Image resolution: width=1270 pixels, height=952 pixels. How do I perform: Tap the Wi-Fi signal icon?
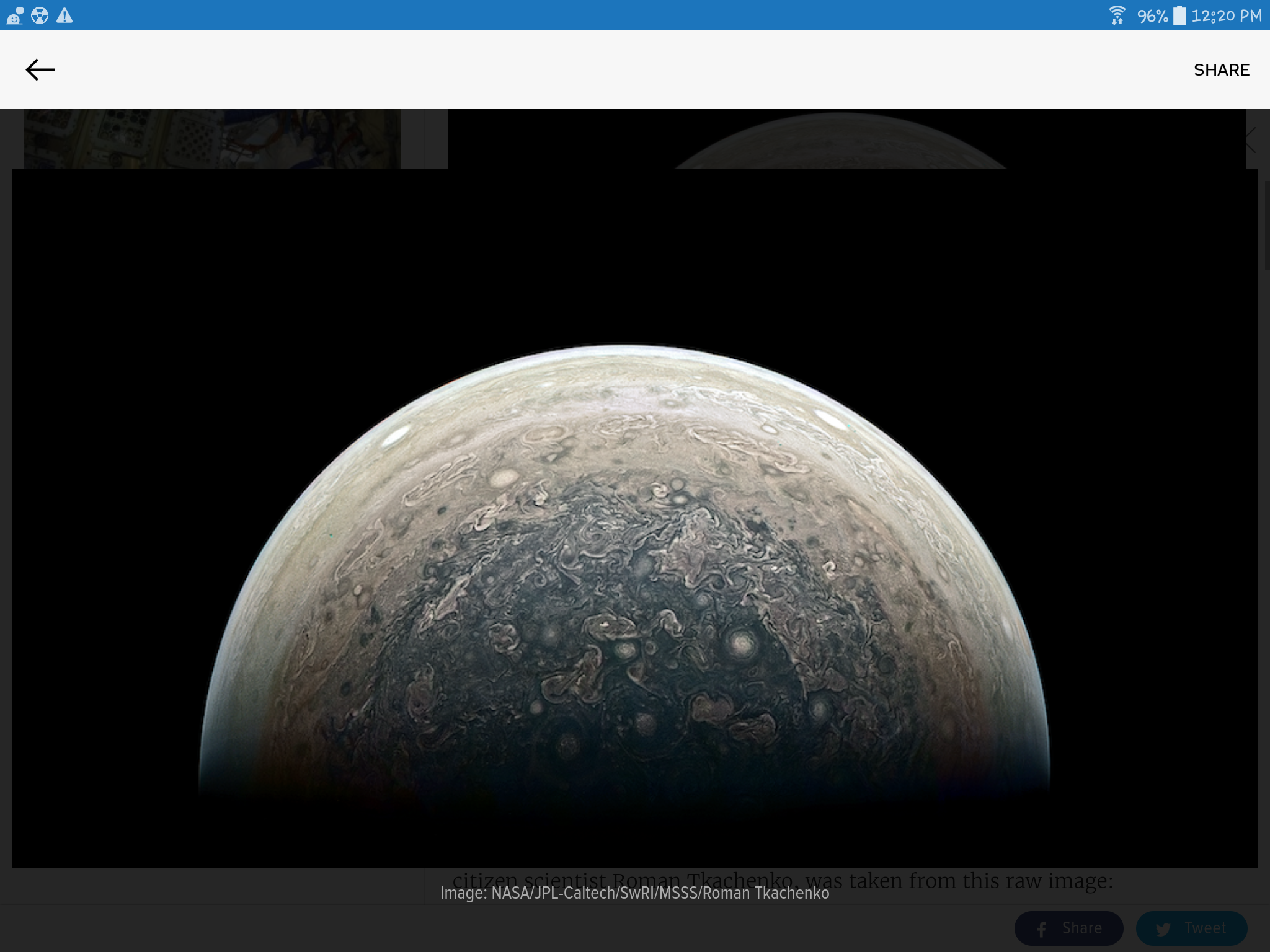(1117, 15)
